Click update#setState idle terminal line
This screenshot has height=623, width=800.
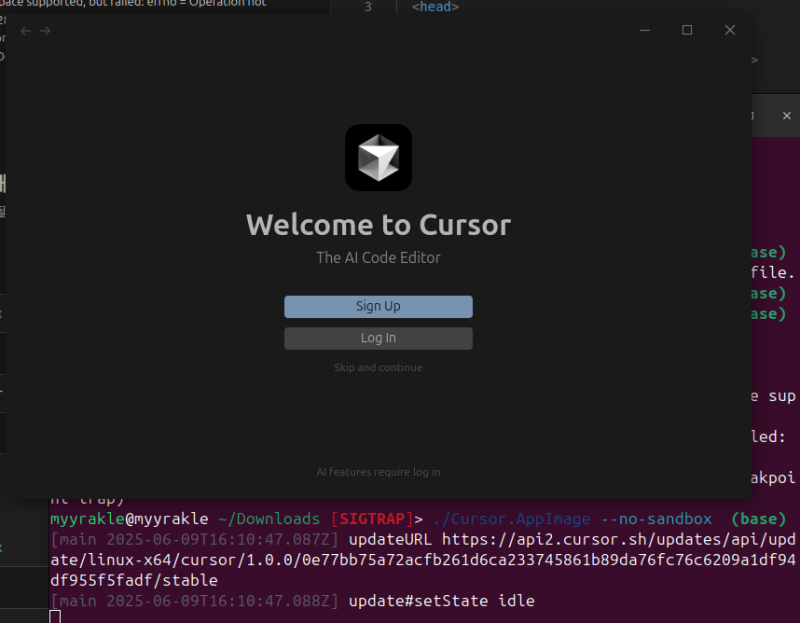[x=441, y=601]
